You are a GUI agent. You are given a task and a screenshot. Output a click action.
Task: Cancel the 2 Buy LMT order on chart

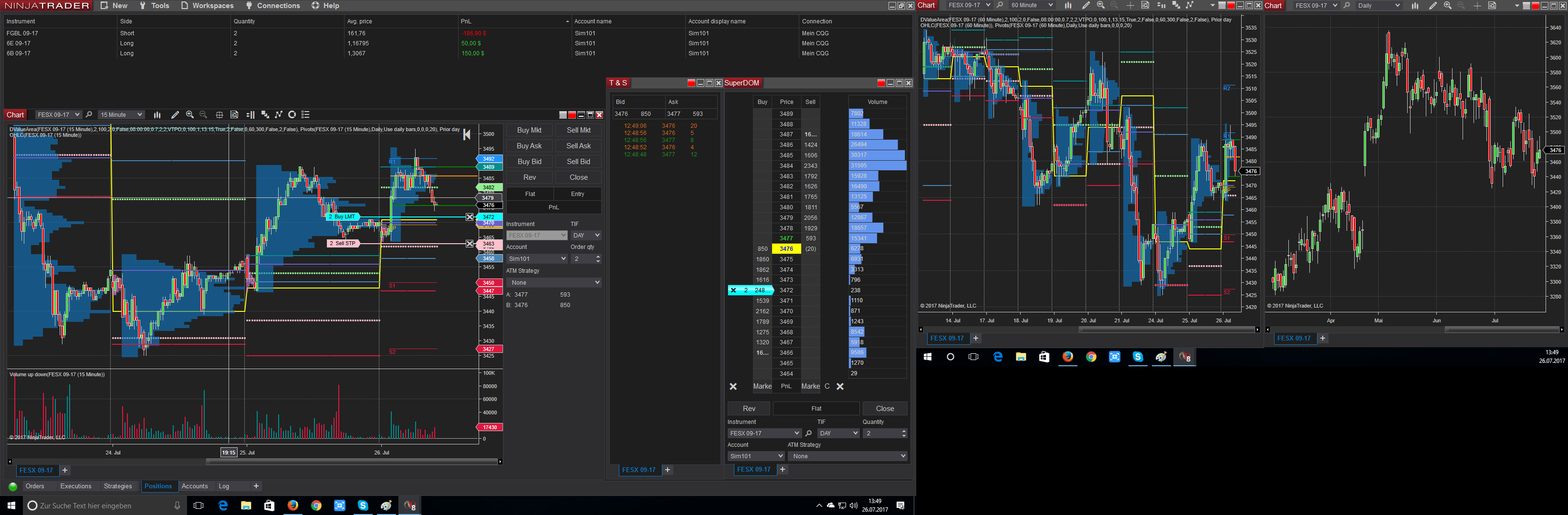click(470, 217)
